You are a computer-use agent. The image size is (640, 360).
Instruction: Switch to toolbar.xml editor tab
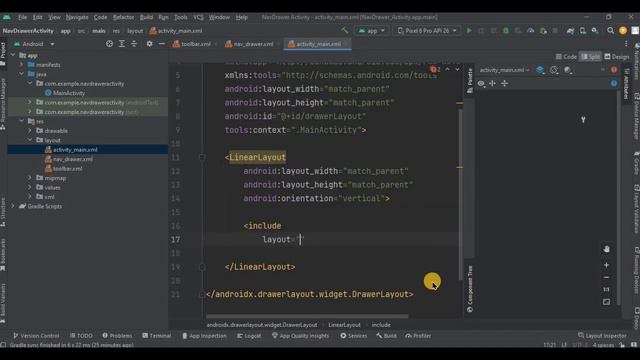(x=192, y=44)
